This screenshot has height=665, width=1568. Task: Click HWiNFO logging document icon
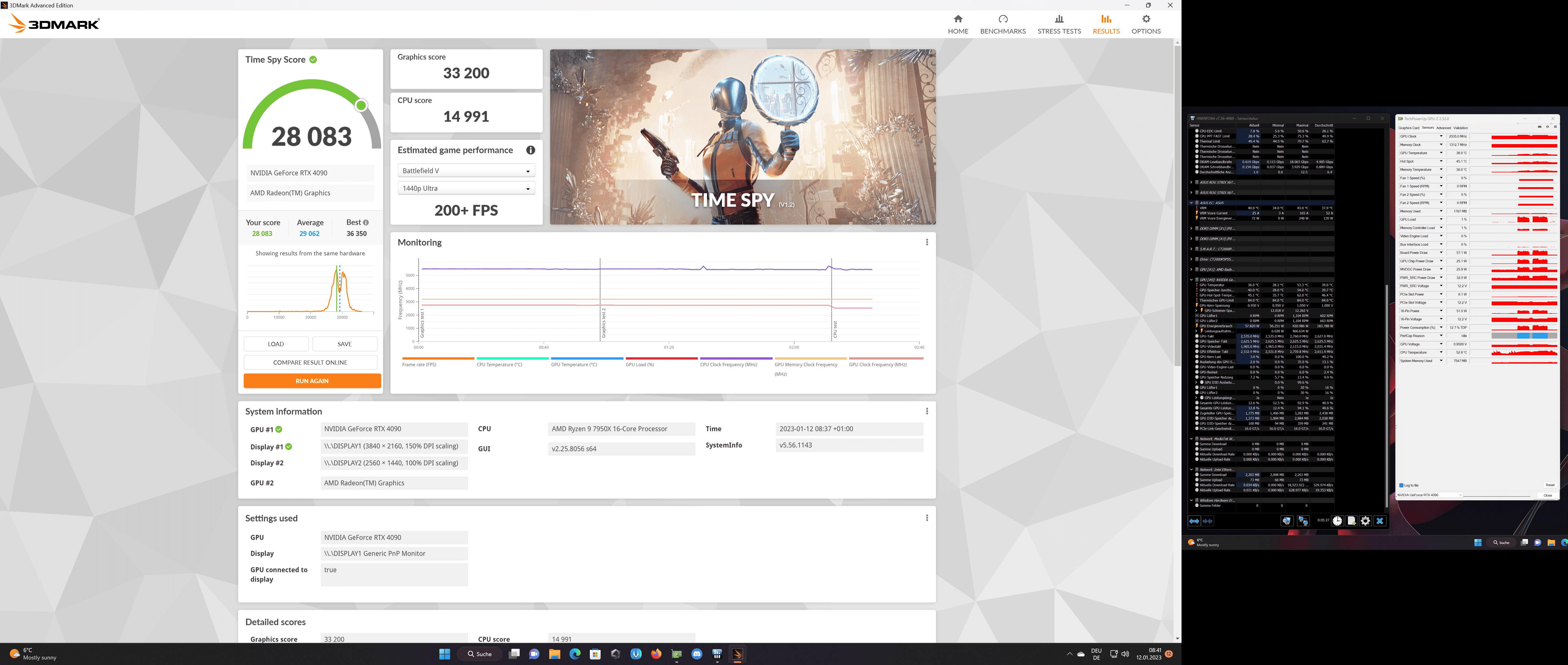click(x=1351, y=521)
